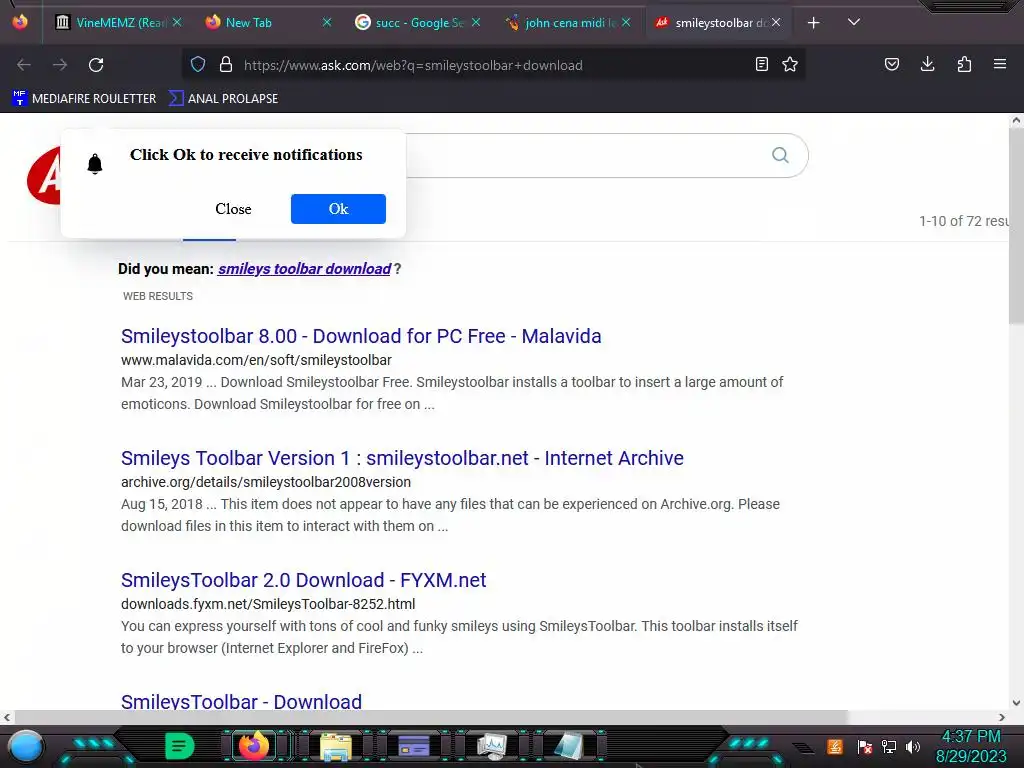Open the Save to Pocket icon
This screenshot has width=1024, height=768.
(891, 64)
